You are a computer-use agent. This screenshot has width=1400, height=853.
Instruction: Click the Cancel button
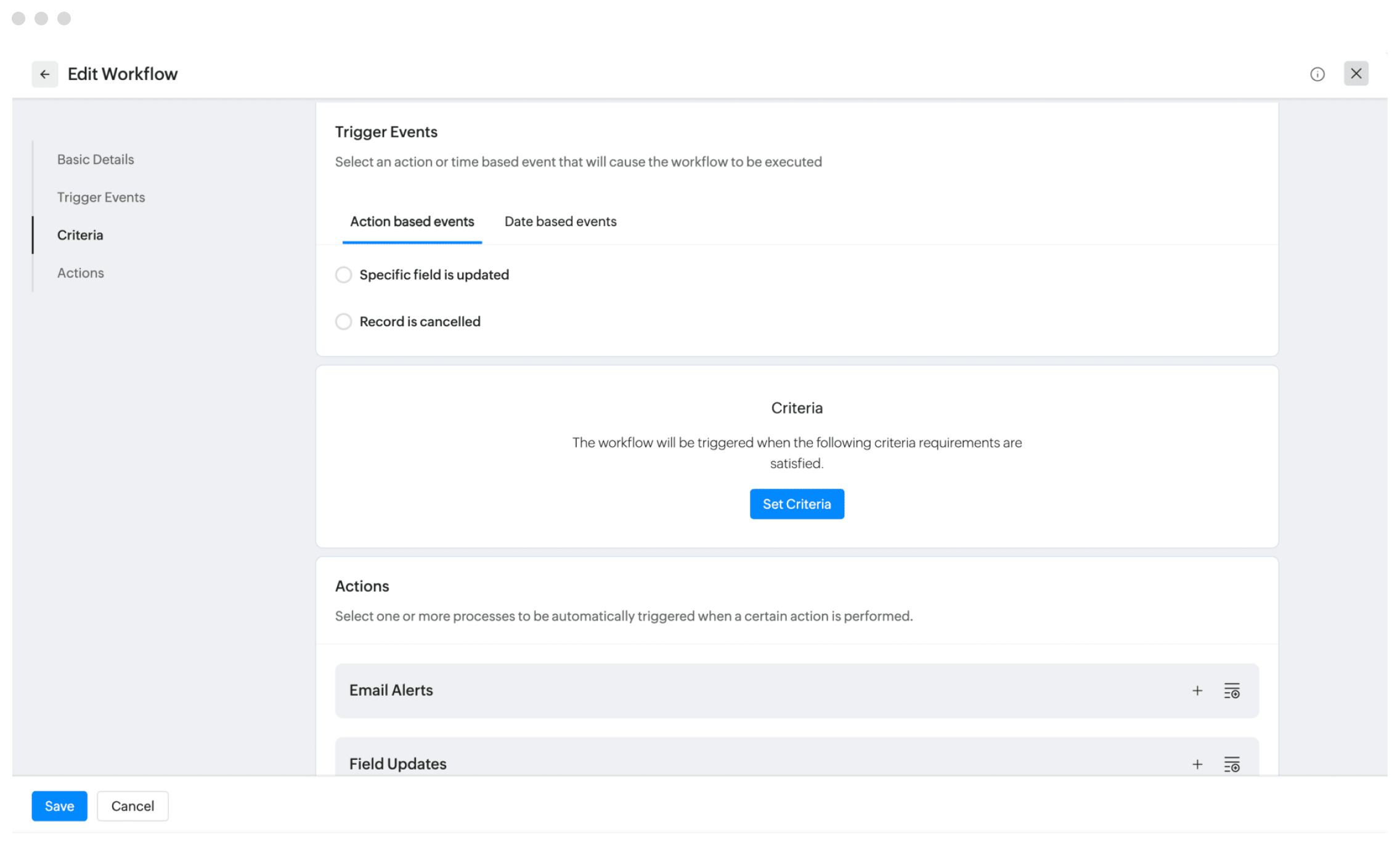coord(132,806)
